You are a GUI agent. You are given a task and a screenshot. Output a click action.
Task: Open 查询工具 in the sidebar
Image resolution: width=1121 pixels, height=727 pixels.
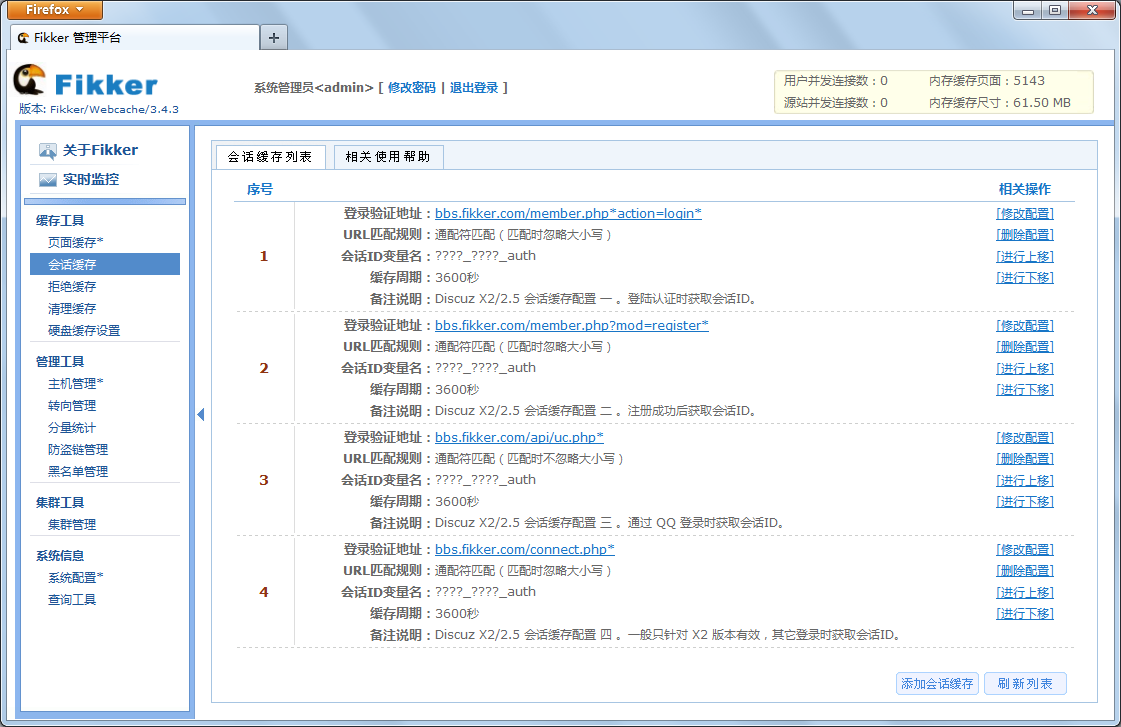click(x=72, y=600)
